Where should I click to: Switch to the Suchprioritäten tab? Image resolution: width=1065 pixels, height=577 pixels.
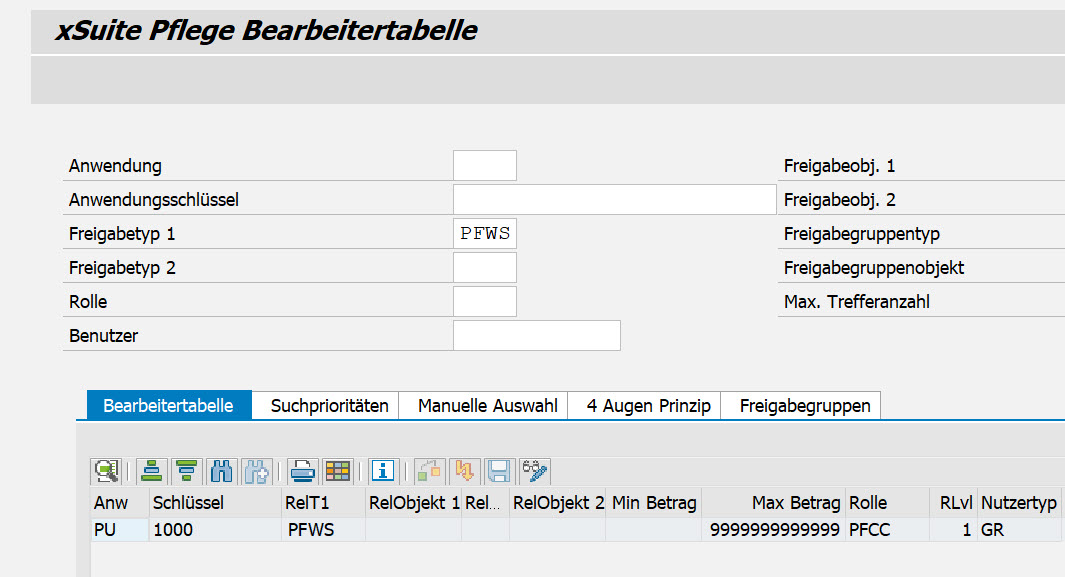[329, 405]
